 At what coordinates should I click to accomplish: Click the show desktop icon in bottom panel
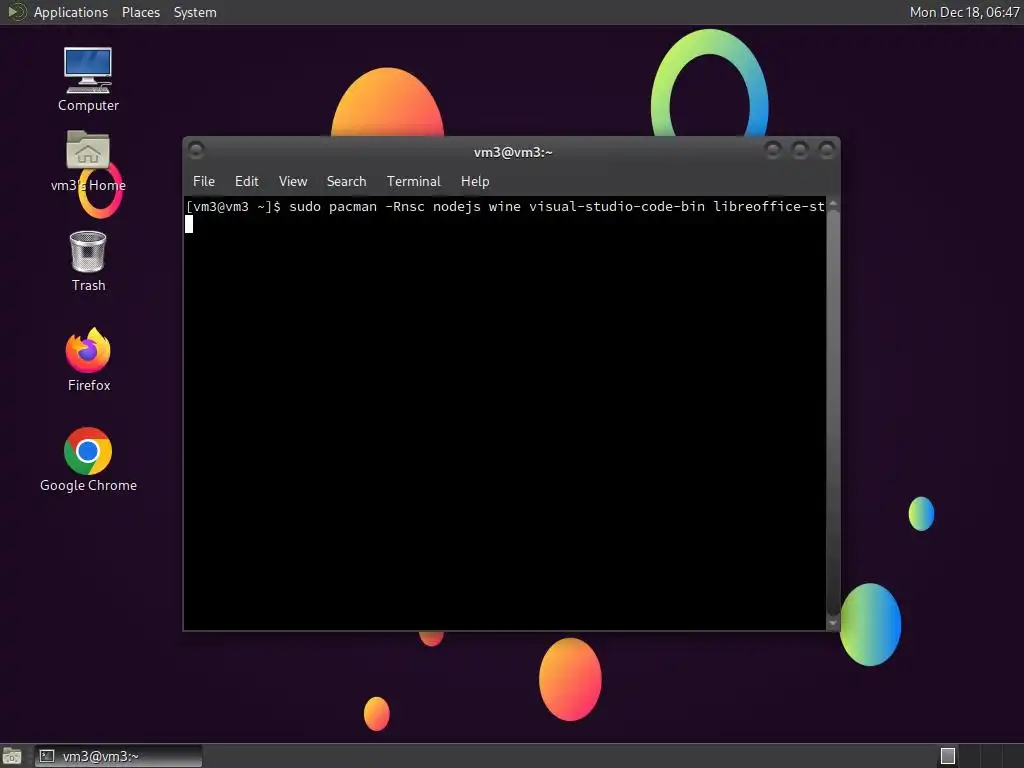12,756
